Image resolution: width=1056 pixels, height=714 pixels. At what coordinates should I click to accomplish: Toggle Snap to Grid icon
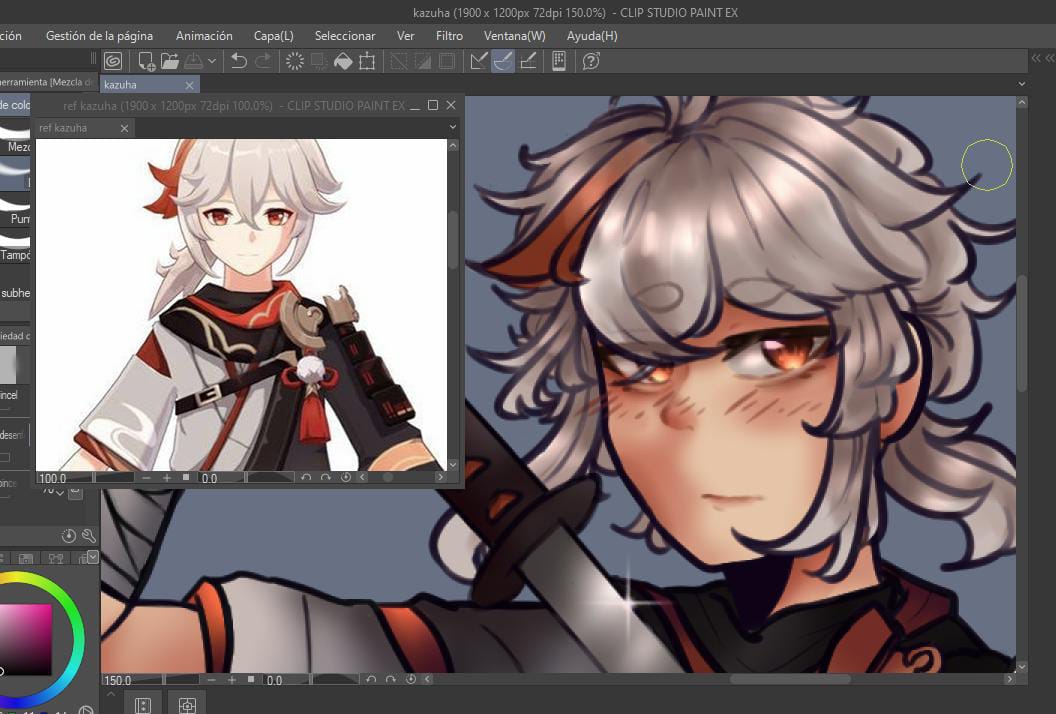(x=528, y=61)
